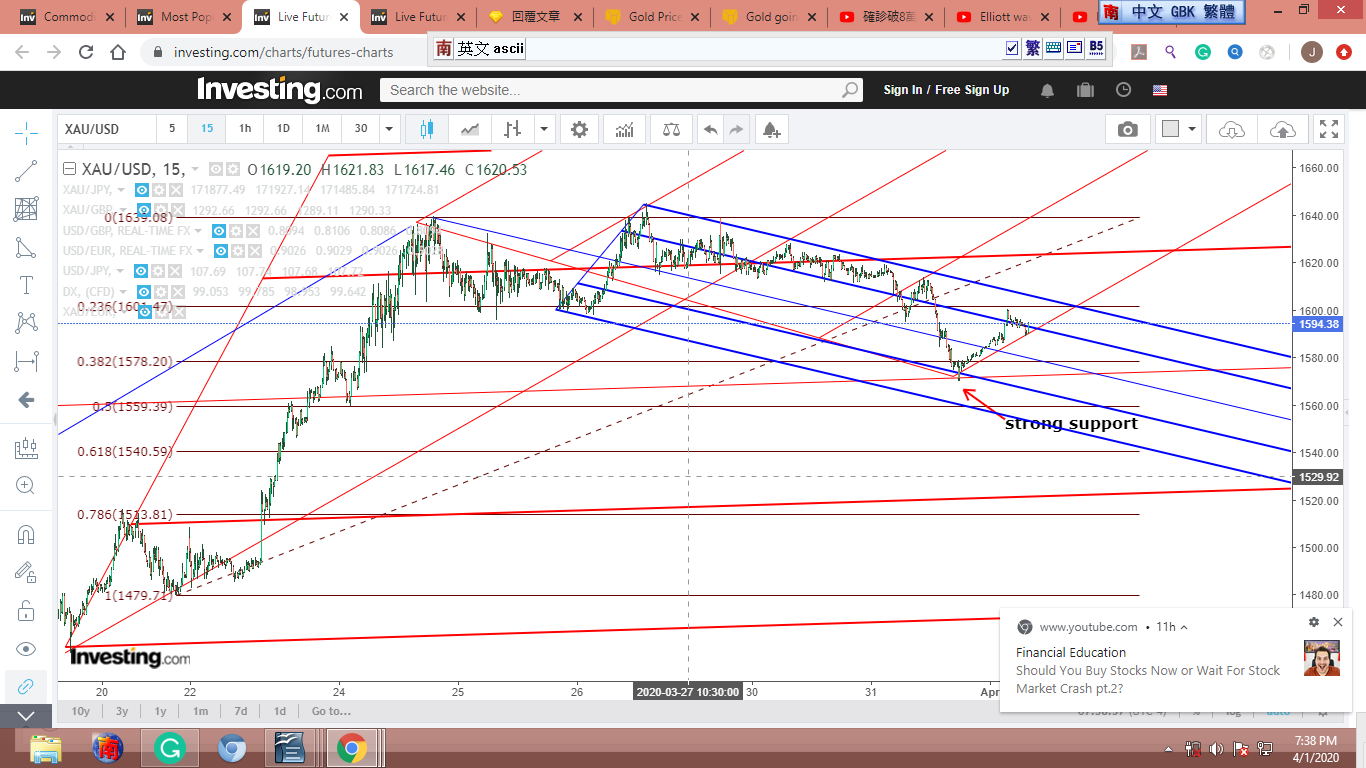1366x768 pixels.
Task: Click the load chart cloud download icon
Action: (1232, 129)
